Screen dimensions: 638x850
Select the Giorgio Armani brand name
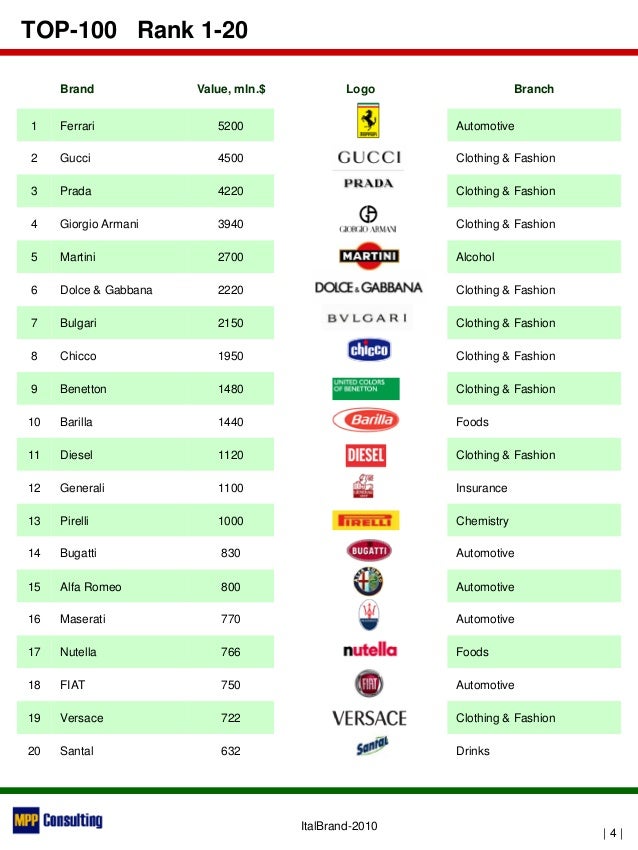[99, 224]
